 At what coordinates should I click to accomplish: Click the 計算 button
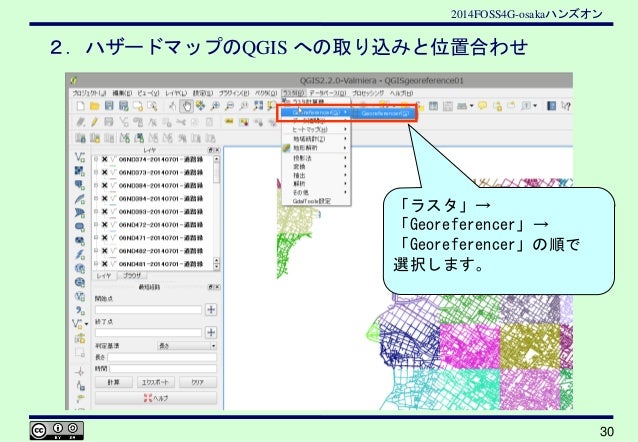click(114, 382)
